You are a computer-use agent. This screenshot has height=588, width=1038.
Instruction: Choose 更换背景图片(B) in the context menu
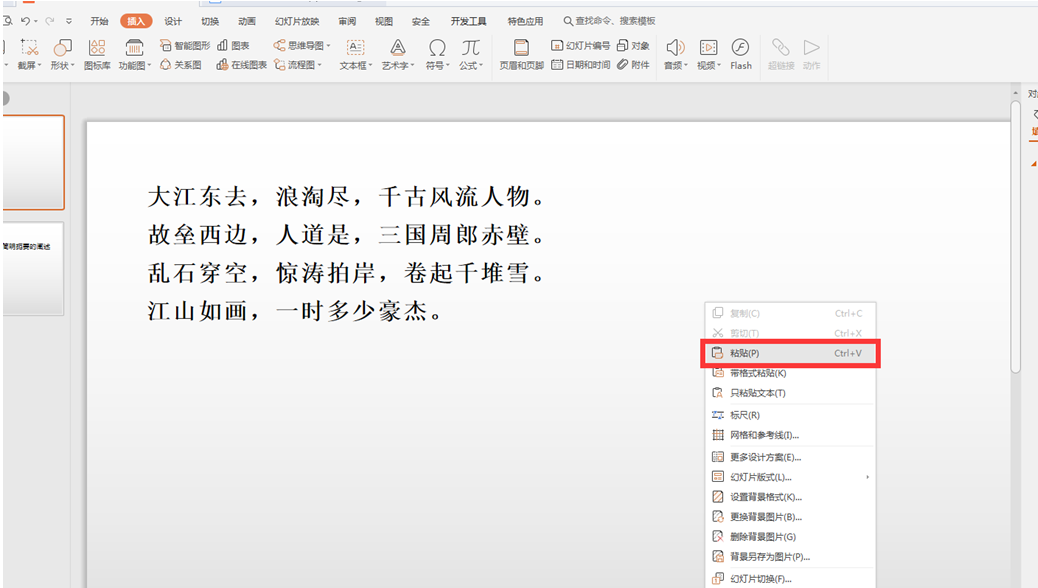pyautogui.click(x=790, y=516)
